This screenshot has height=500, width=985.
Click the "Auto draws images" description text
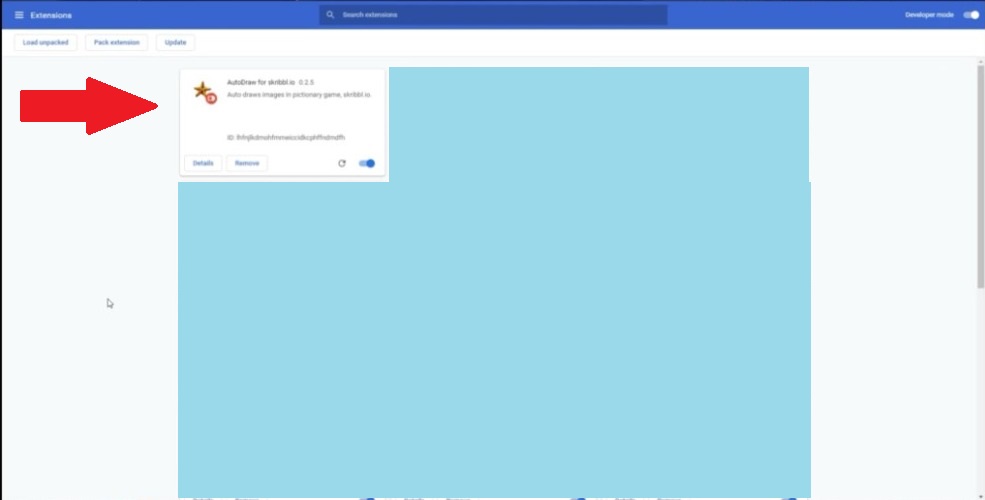[x=299, y=95]
